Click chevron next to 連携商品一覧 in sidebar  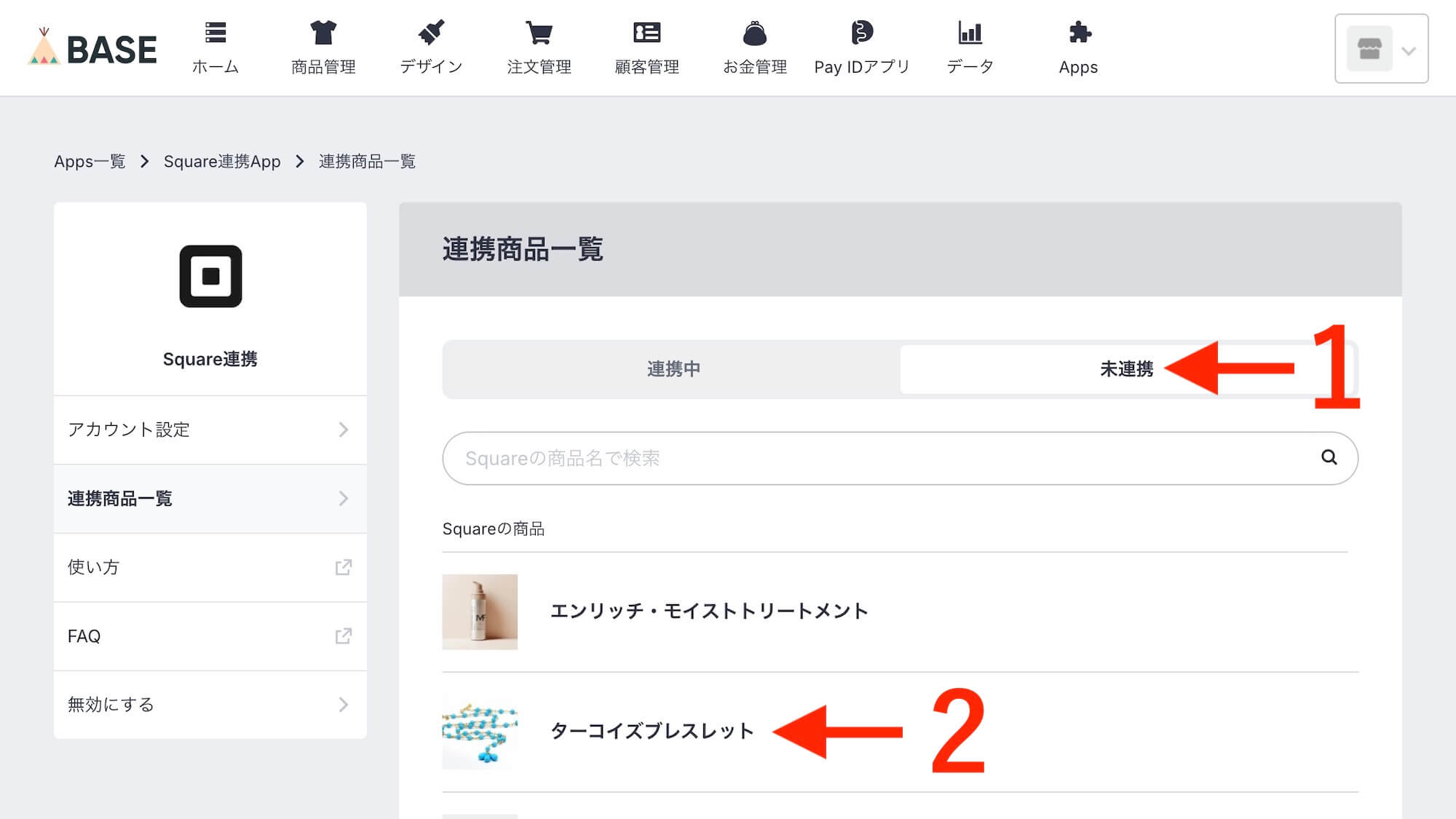[344, 499]
